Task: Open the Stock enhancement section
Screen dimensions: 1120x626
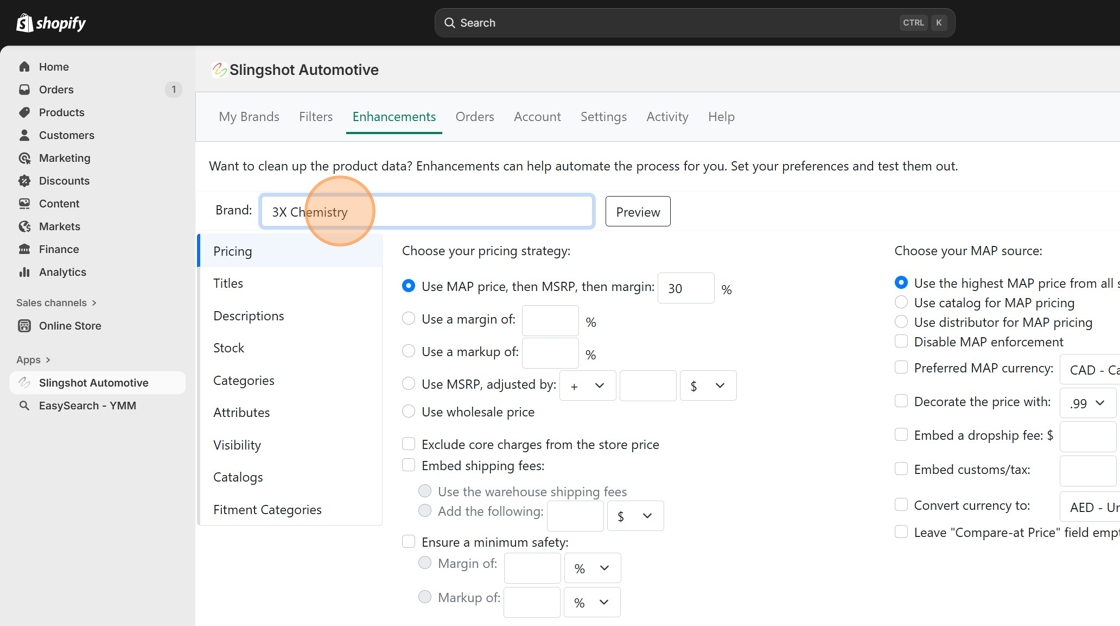Action: [291, 348]
